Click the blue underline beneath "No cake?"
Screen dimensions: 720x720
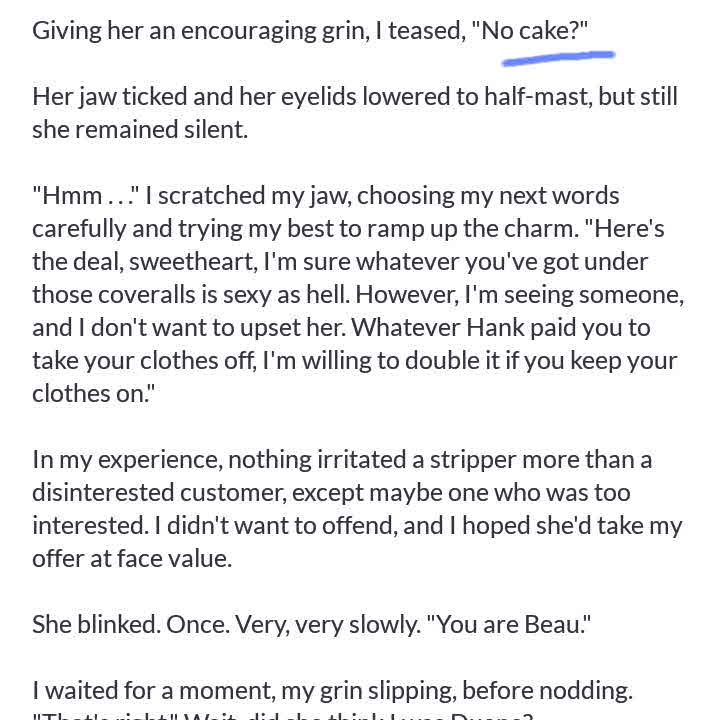click(x=558, y=58)
